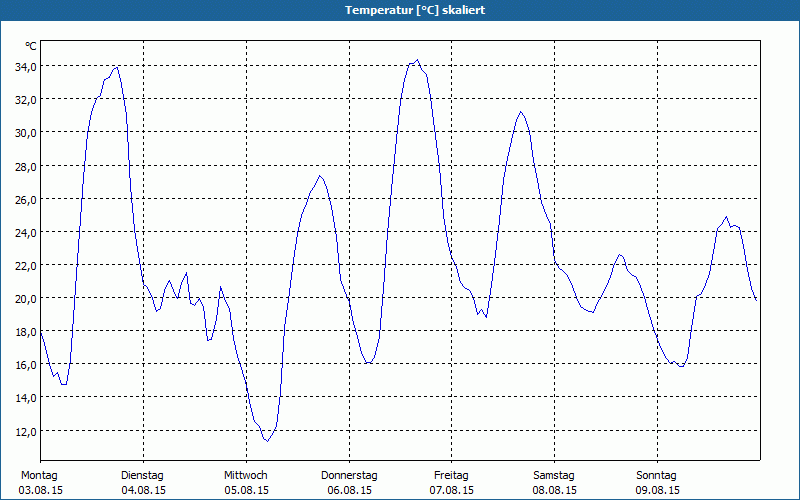Screen dimensions: 800x500
Task: Choose the Freitag day label
Action: (452, 475)
